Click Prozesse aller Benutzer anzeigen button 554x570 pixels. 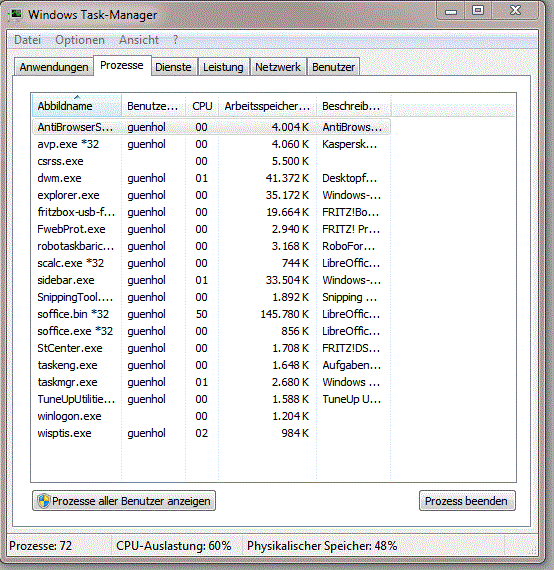pyautogui.click(x=124, y=501)
